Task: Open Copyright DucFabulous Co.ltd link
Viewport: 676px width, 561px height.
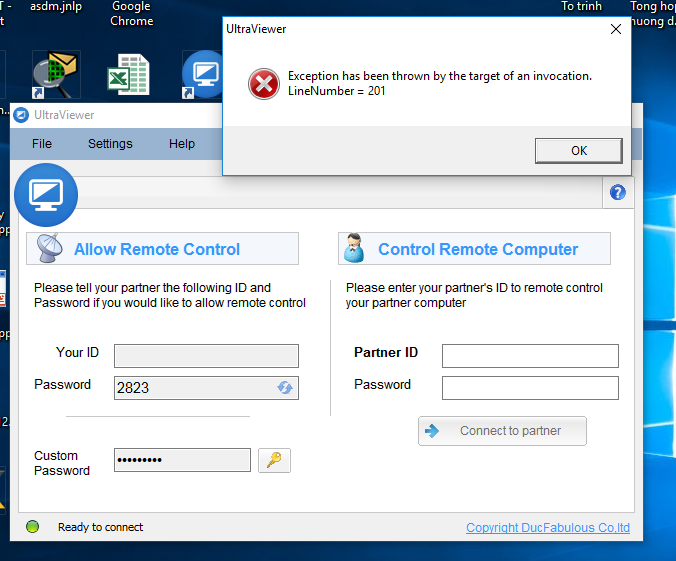Action: pyautogui.click(x=548, y=527)
